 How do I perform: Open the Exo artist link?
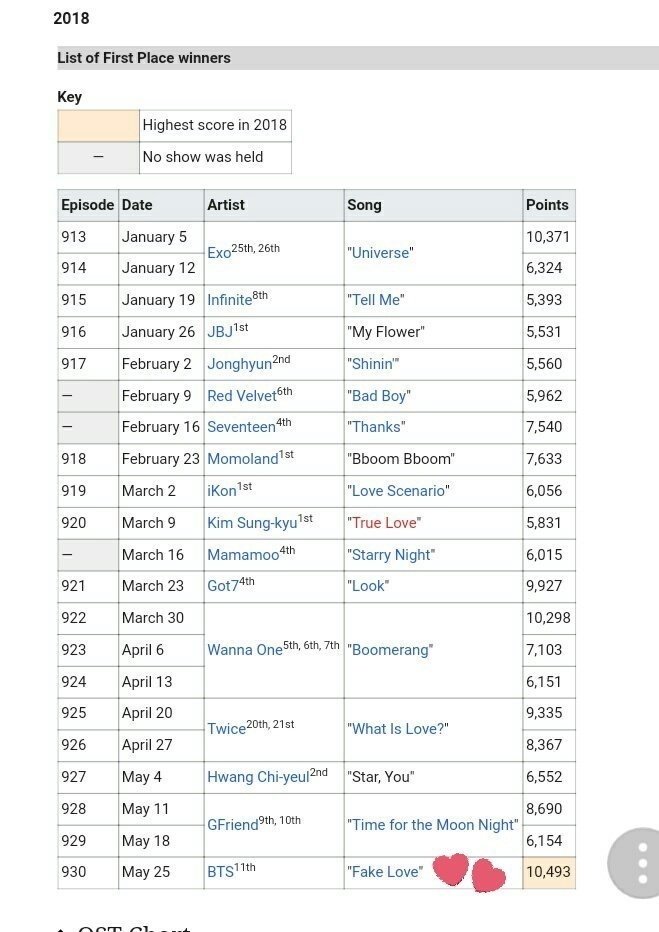[219, 253]
